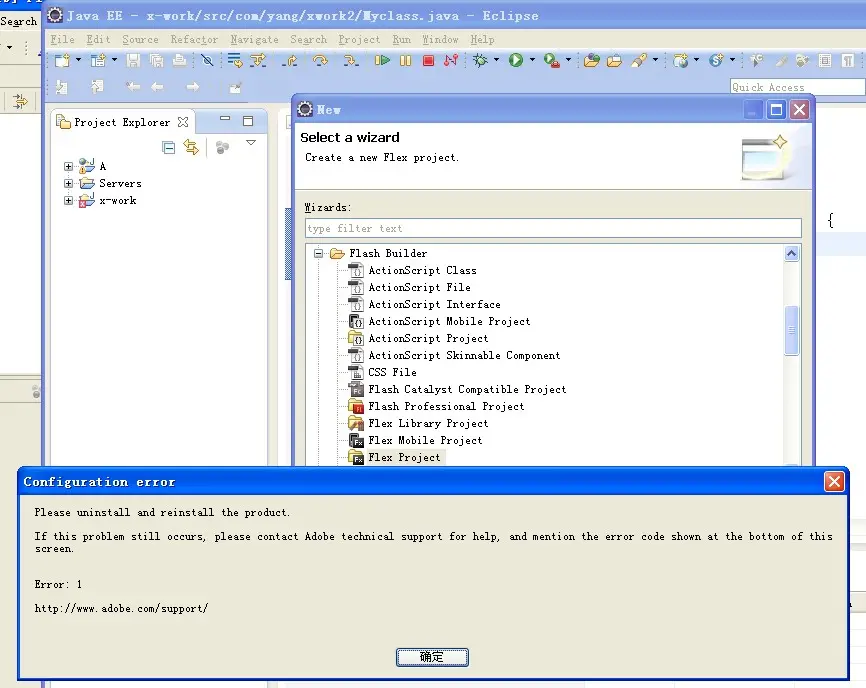This screenshot has width=866, height=688.
Task: Open the Window menu
Action: [440, 39]
